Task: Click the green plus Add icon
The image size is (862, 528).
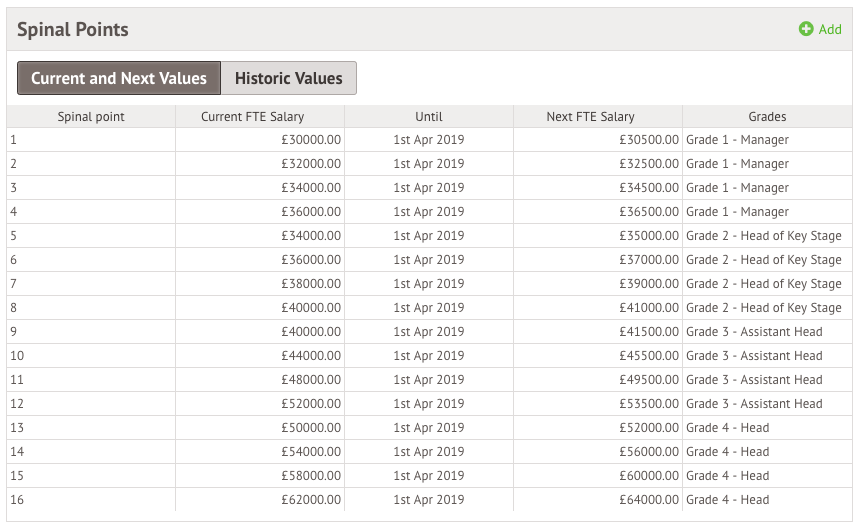Action: tap(806, 29)
